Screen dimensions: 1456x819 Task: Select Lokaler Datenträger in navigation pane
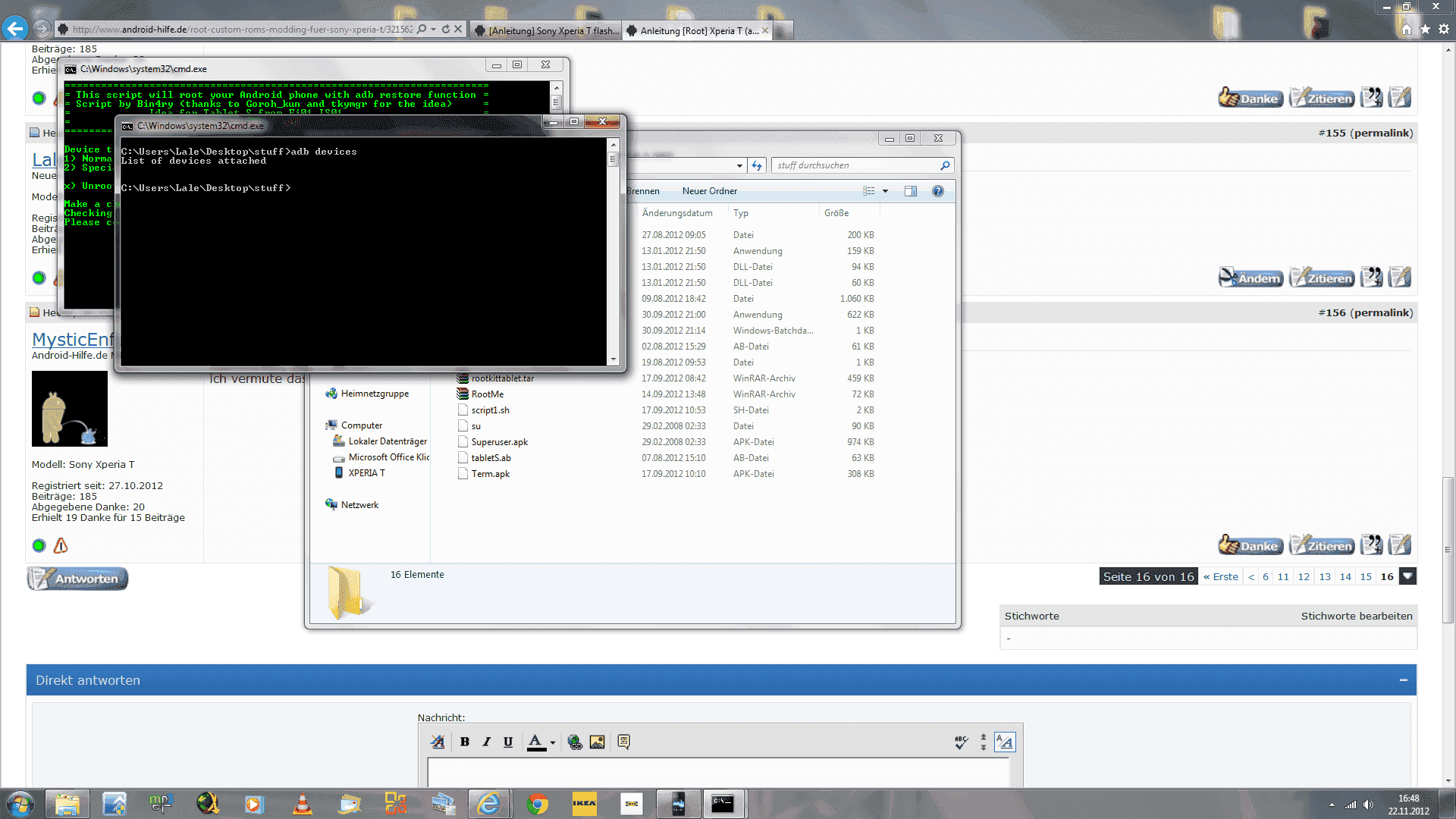click(x=380, y=441)
